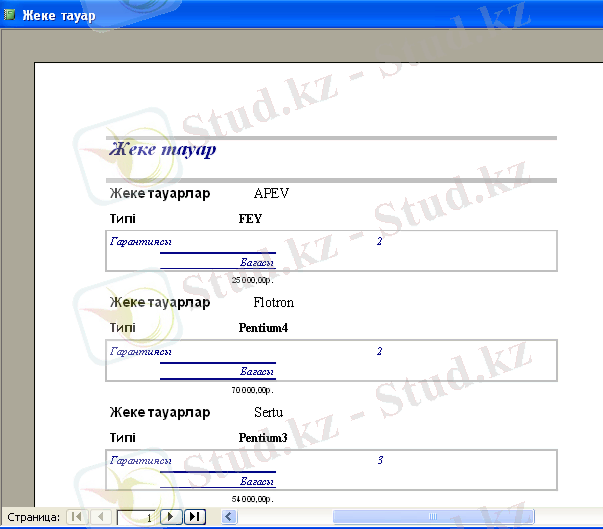The width and height of the screenshot is (603, 529).
Task: Click 'Бағасы' label above 25 000,00р.
Action: point(257,262)
